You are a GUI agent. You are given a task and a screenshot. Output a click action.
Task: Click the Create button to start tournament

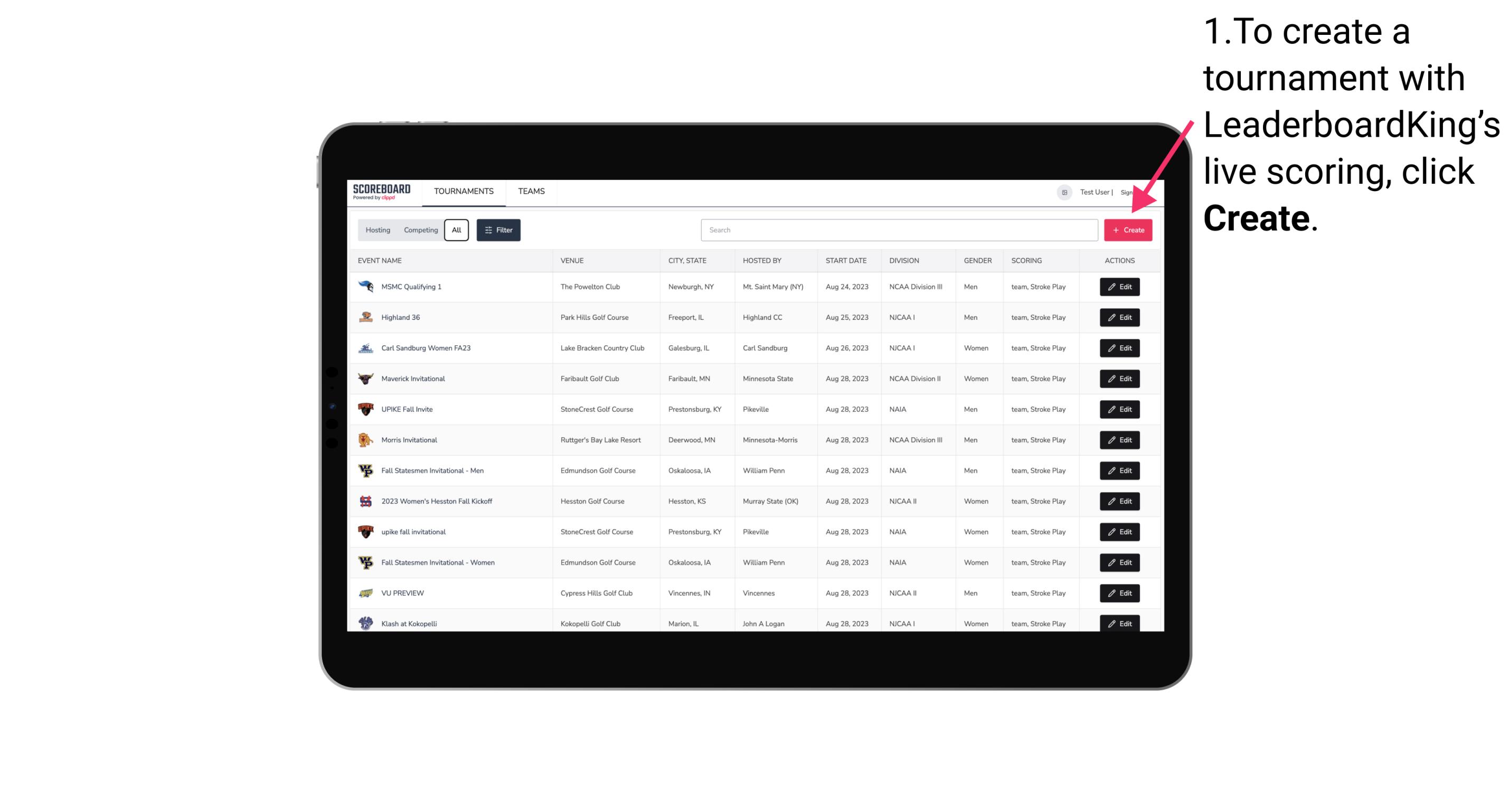pos(1128,229)
